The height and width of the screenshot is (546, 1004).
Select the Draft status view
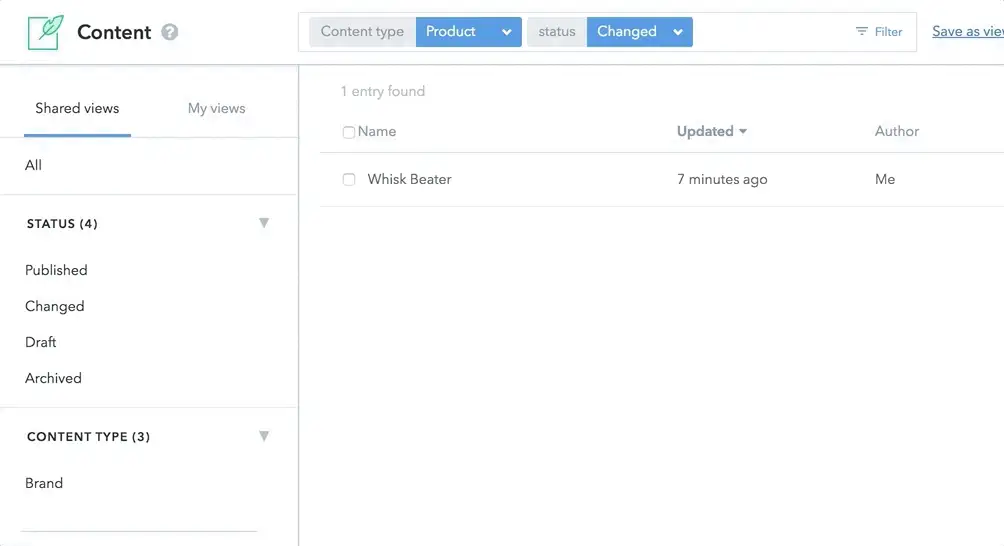pyautogui.click(x=40, y=342)
